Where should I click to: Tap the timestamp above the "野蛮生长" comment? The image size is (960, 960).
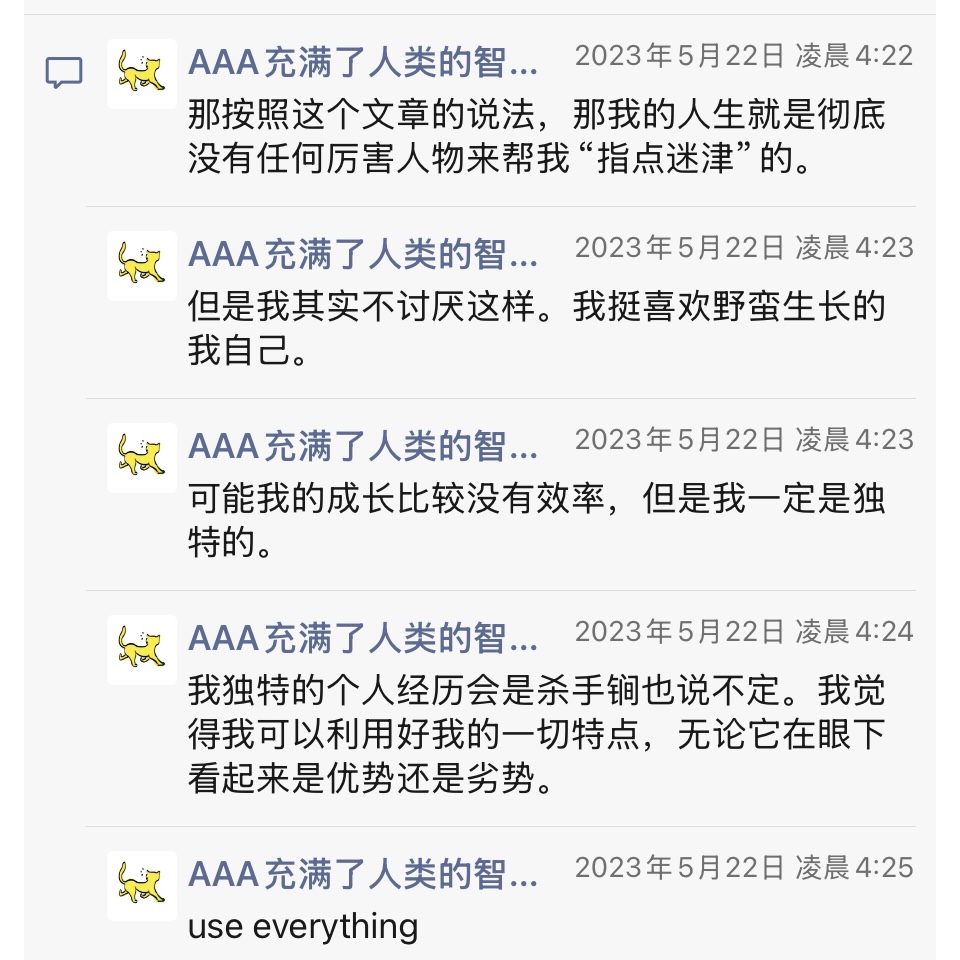pyautogui.click(x=743, y=248)
